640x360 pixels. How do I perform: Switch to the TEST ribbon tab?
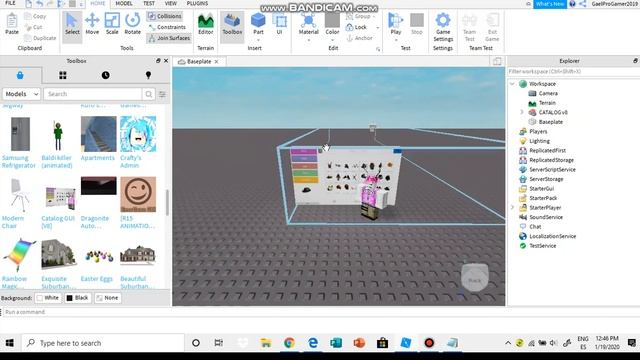[x=149, y=3]
